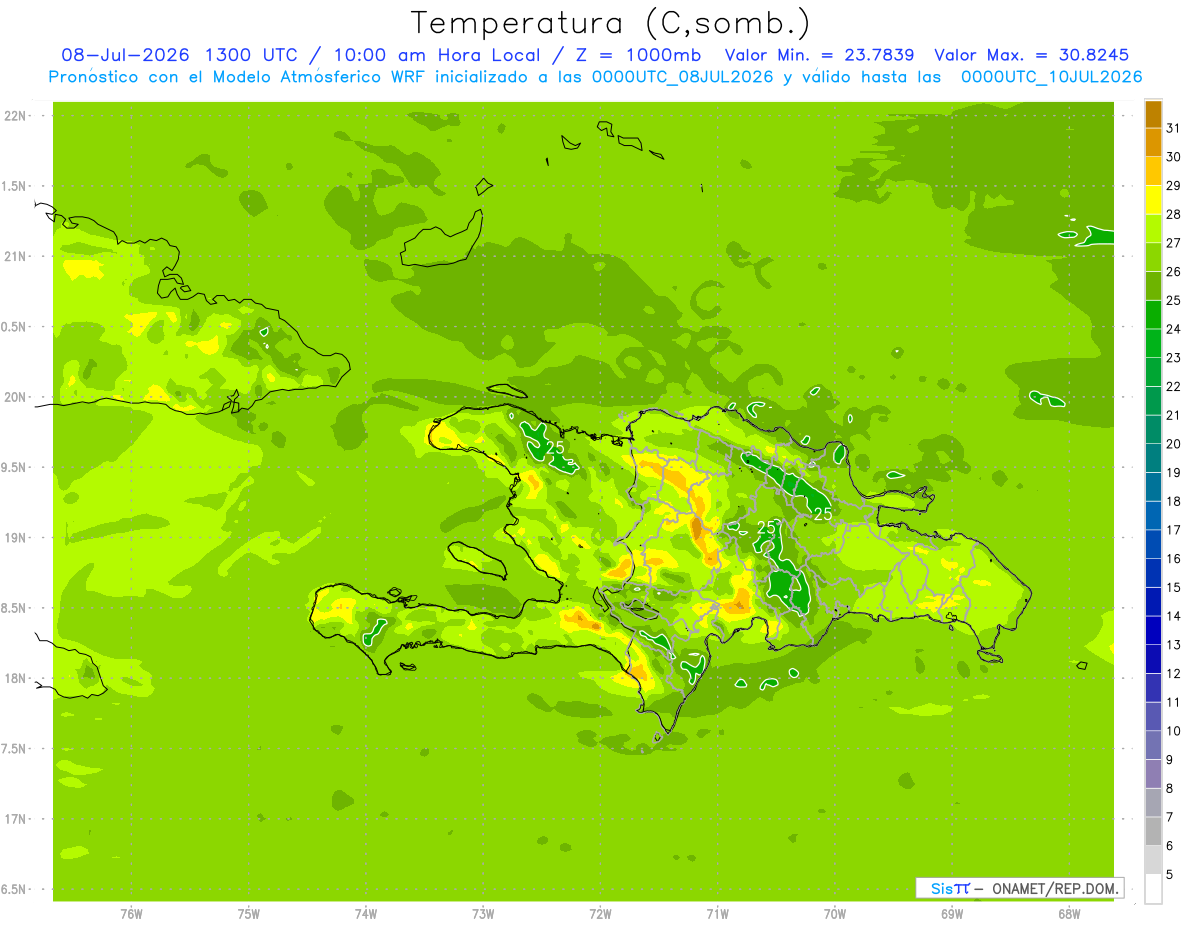Click the '1.5N' latitude label
This screenshot has height=927, width=1200.
click(x=15, y=186)
